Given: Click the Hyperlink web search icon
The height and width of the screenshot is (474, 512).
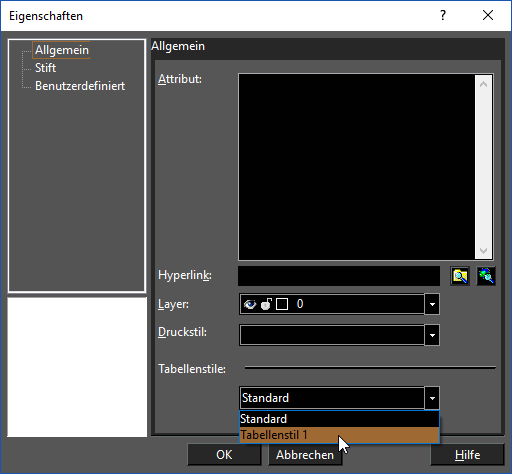Looking at the screenshot, I should pos(486,276).
